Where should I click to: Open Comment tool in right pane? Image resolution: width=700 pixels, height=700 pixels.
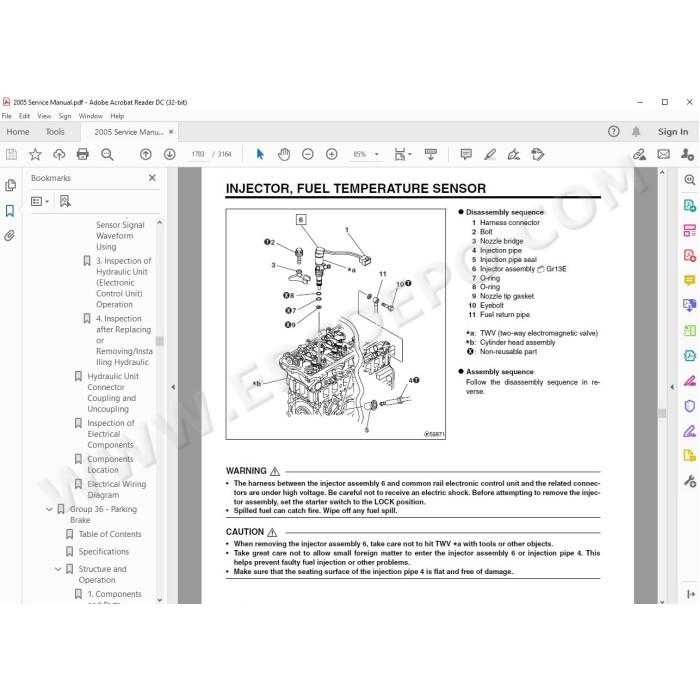click(x=689, y=280)
